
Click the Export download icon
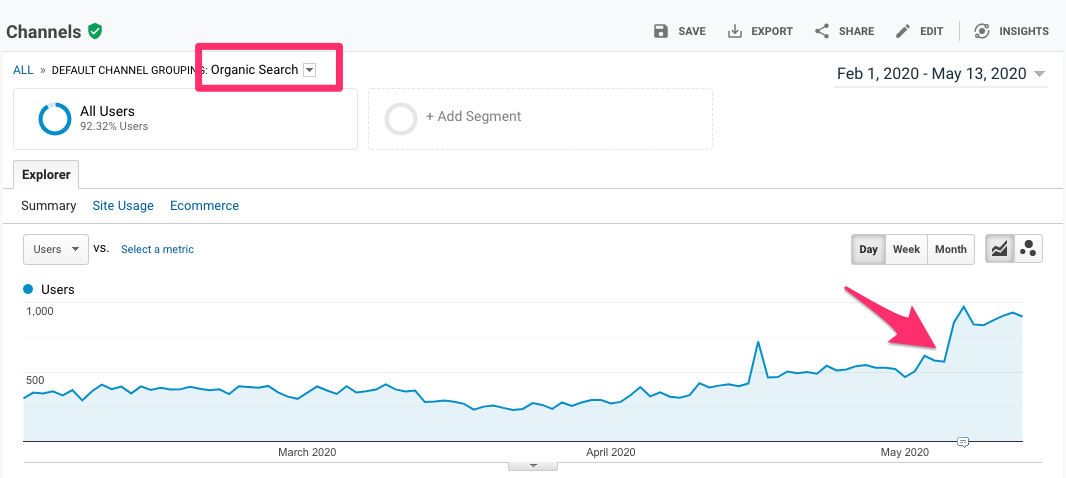735,31
